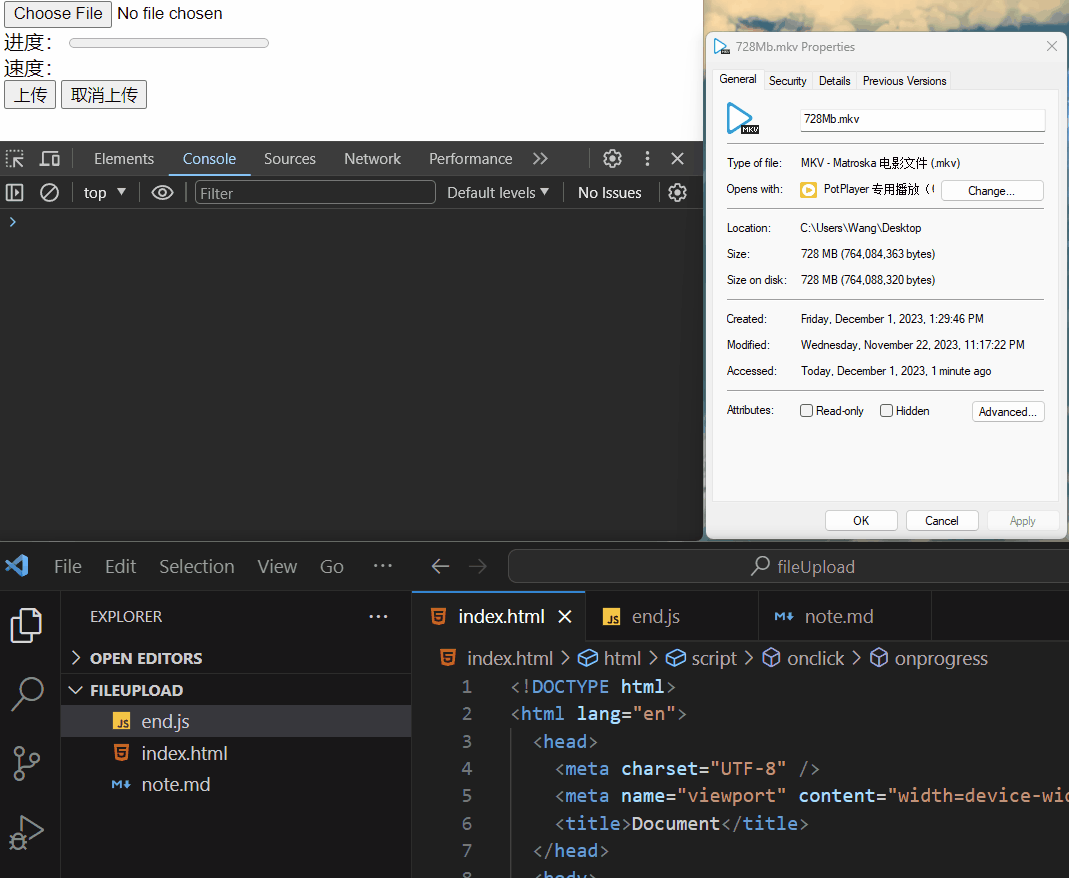Click the upload progress bar
Viewport: 1069px width, 878px height.
click(169, 43)
